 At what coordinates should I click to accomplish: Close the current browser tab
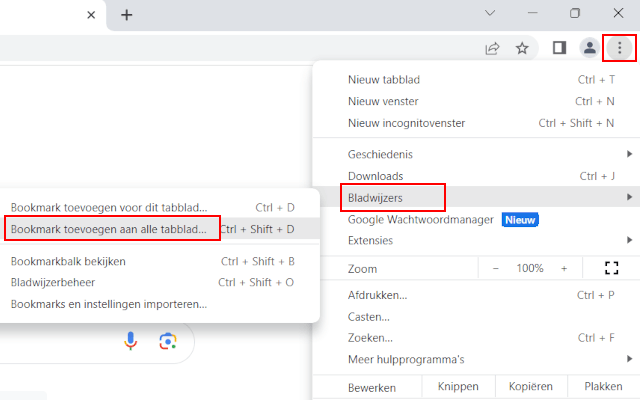91,15
